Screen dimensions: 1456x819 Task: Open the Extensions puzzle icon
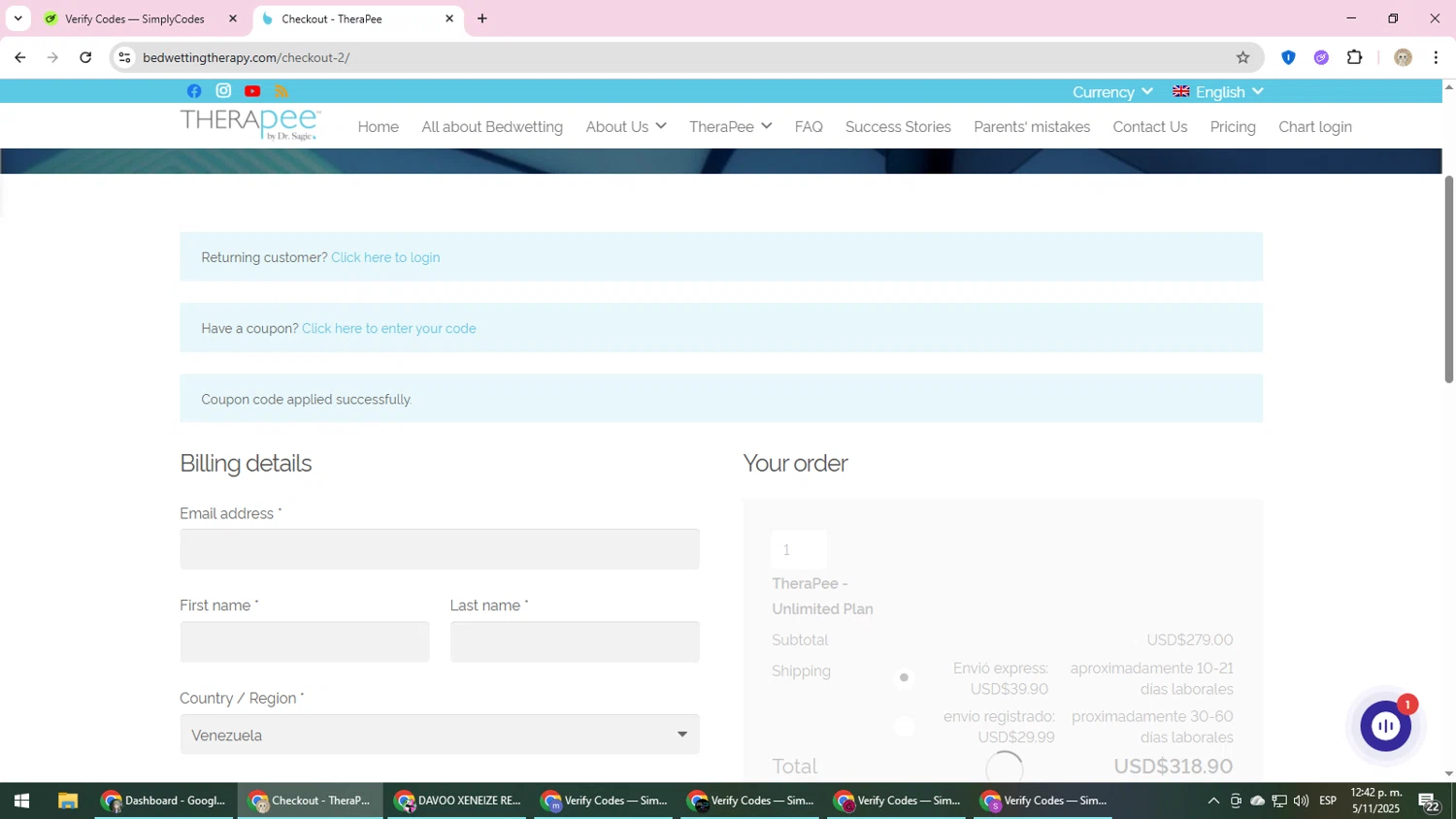coord(1355,57)
